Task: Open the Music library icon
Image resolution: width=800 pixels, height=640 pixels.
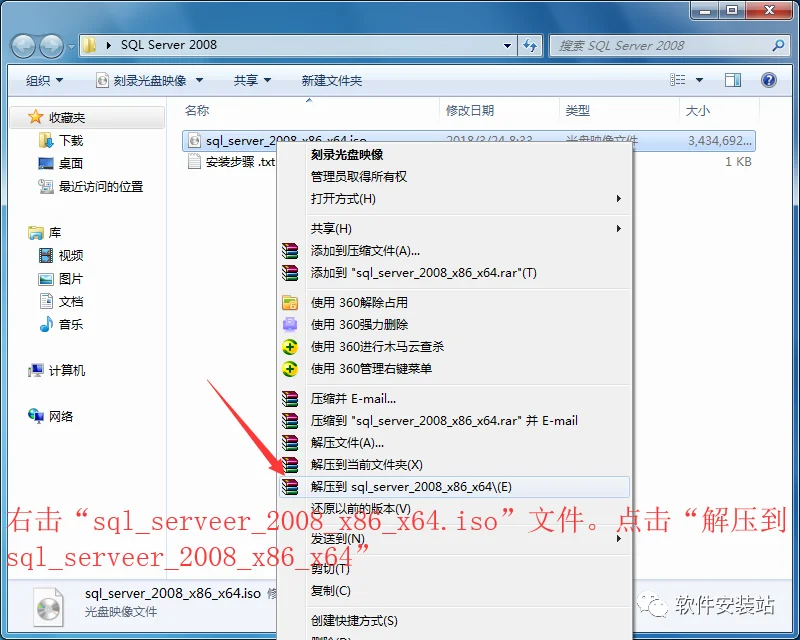Action: point(46,324)
